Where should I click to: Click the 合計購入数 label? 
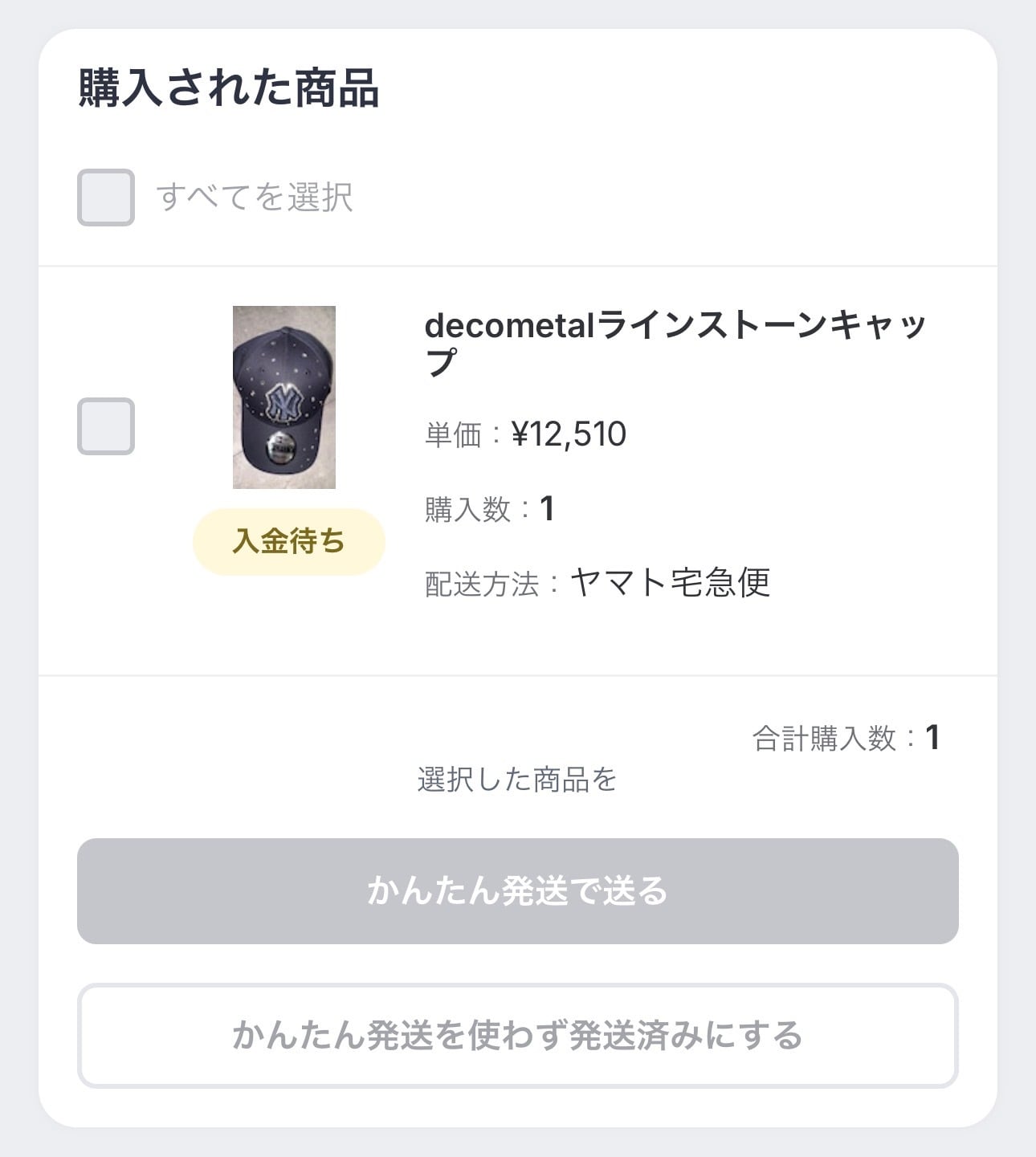pyautogui.click(x=823, y=739)
